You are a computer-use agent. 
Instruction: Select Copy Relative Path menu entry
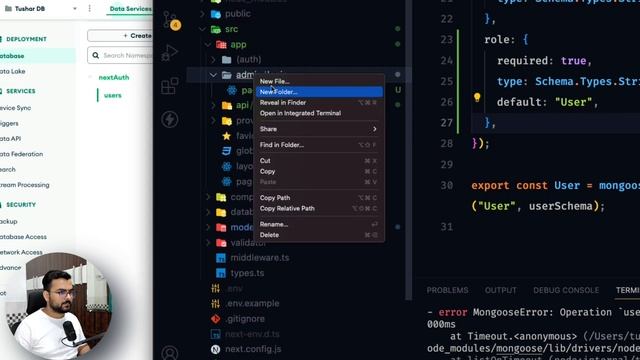point(319,208)
